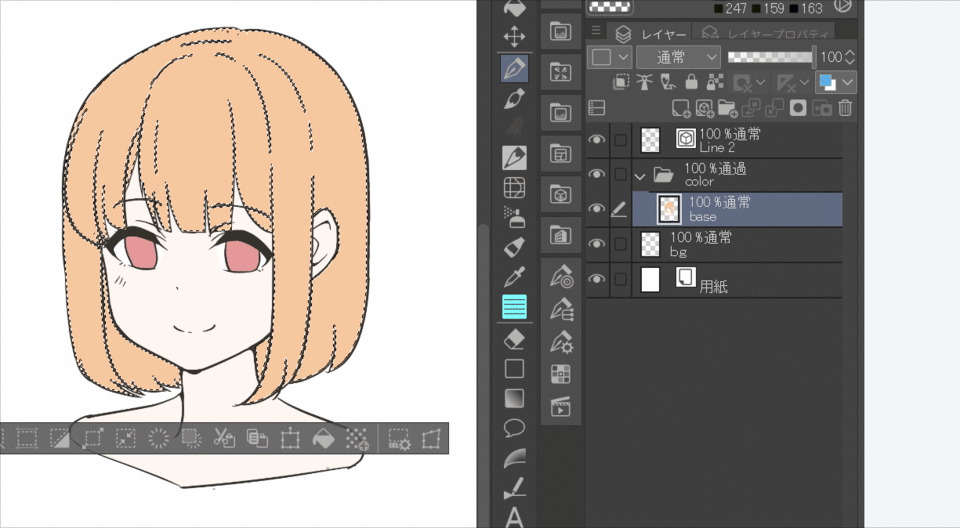Toggle Lock transparent pixels icon

(x=714, y=81)
